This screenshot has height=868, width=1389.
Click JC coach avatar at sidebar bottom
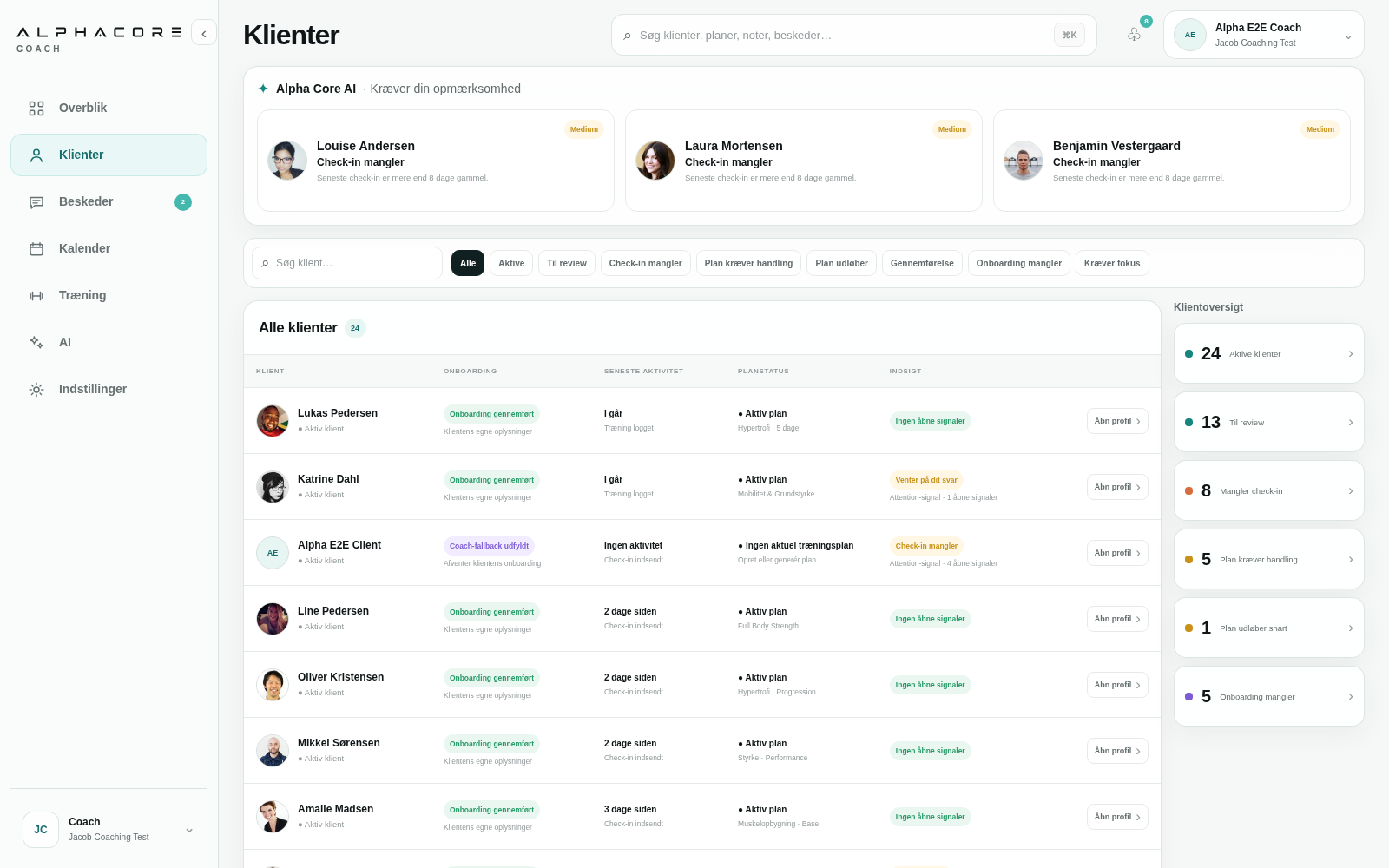[x=41, y=830]
